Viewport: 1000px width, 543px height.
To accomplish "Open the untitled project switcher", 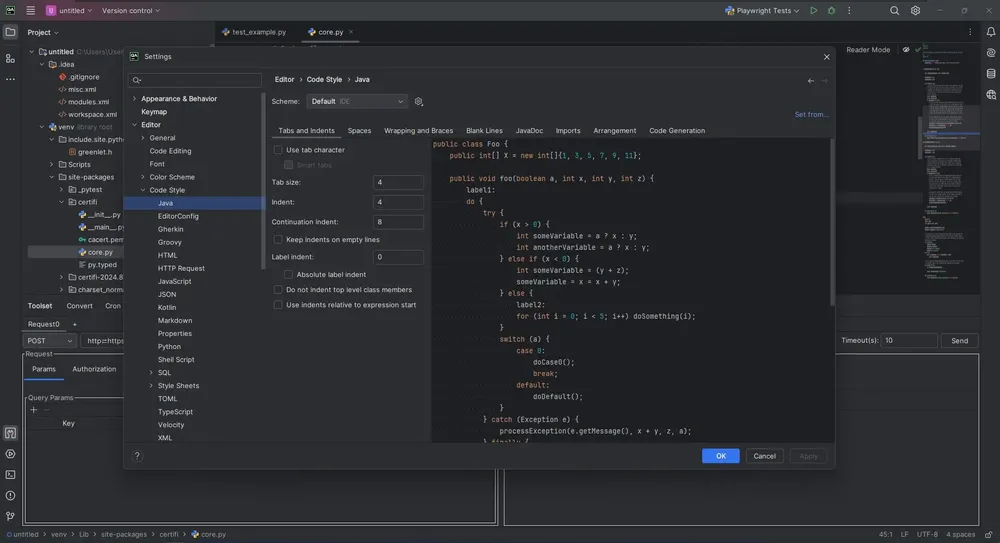I will point(69,11).
